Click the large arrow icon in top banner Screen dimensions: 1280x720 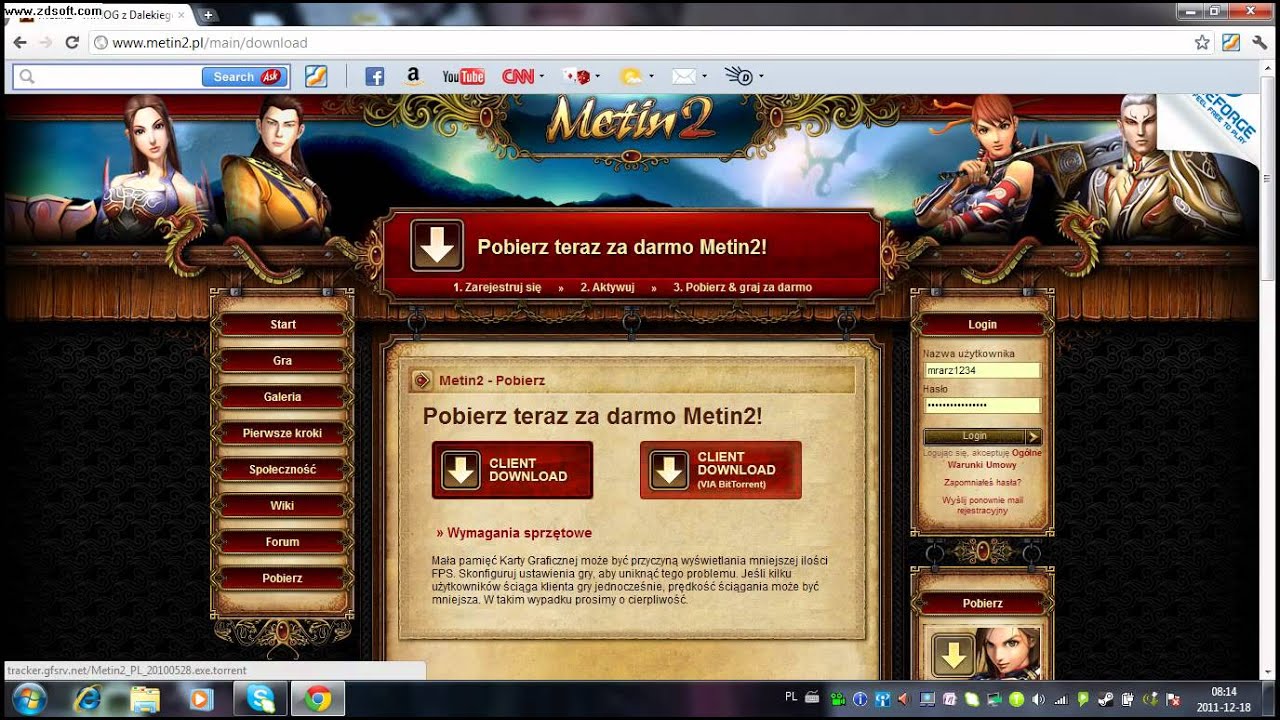pyautogui.click(x=437, y=246)
